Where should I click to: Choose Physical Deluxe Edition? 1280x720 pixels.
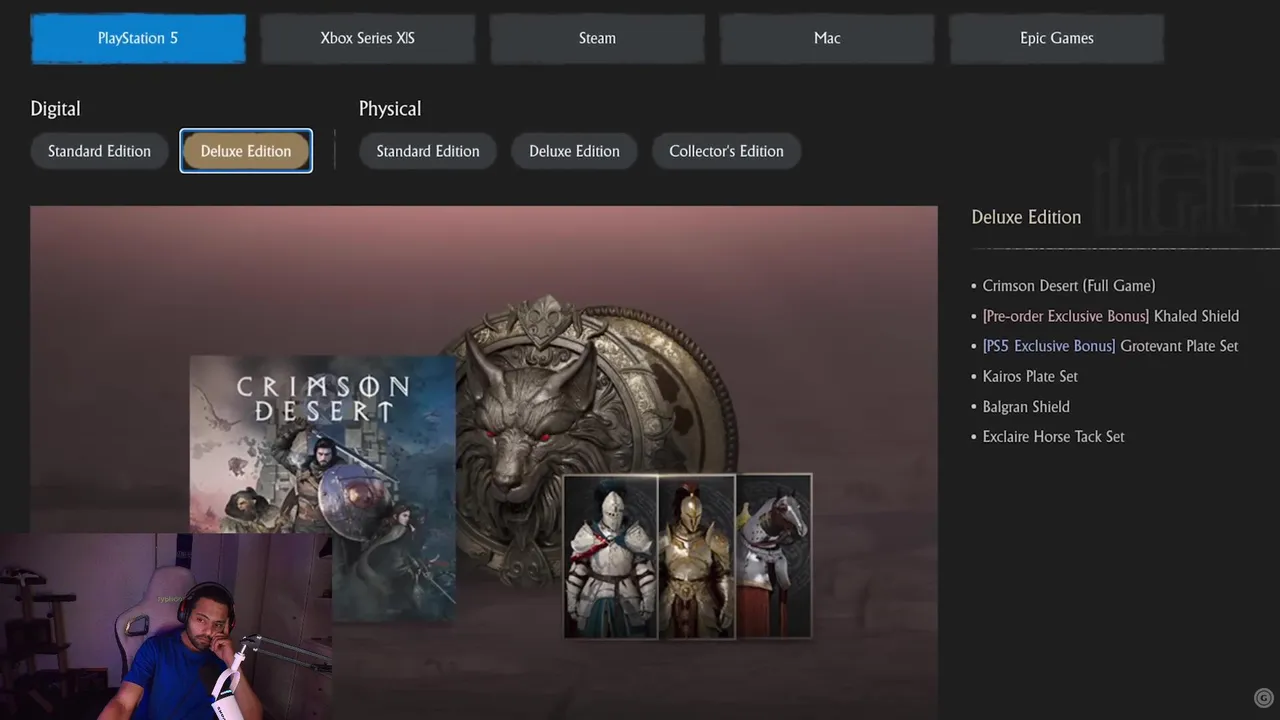click(574, 151)
